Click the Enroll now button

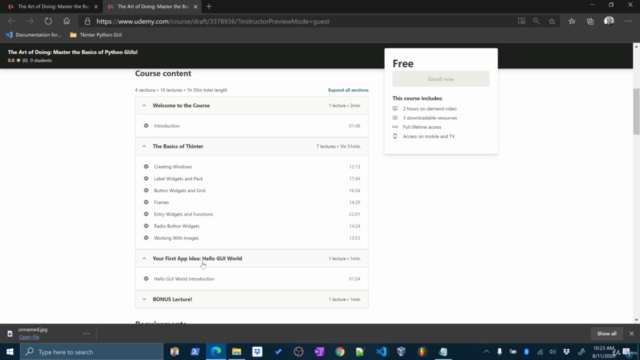[x=441, y=79]
